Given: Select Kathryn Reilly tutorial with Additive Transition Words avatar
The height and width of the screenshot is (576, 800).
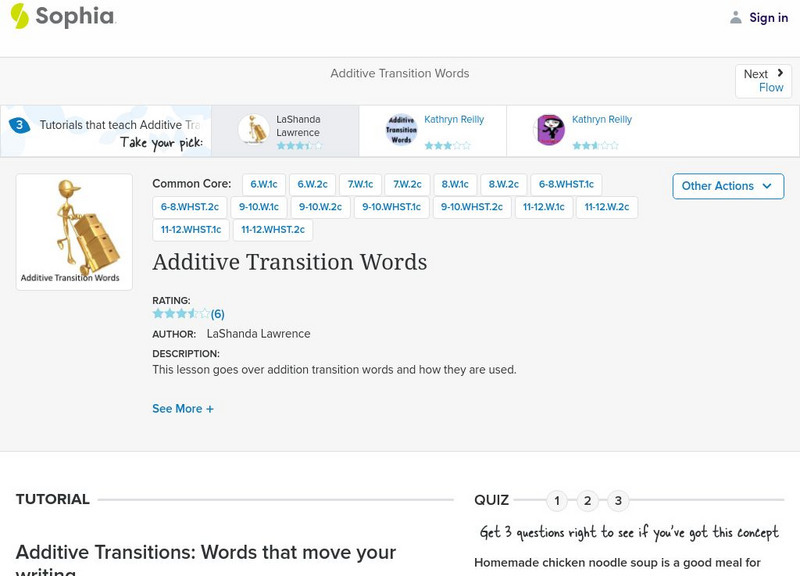Looking at the screenshot, I should pos(433,131).
